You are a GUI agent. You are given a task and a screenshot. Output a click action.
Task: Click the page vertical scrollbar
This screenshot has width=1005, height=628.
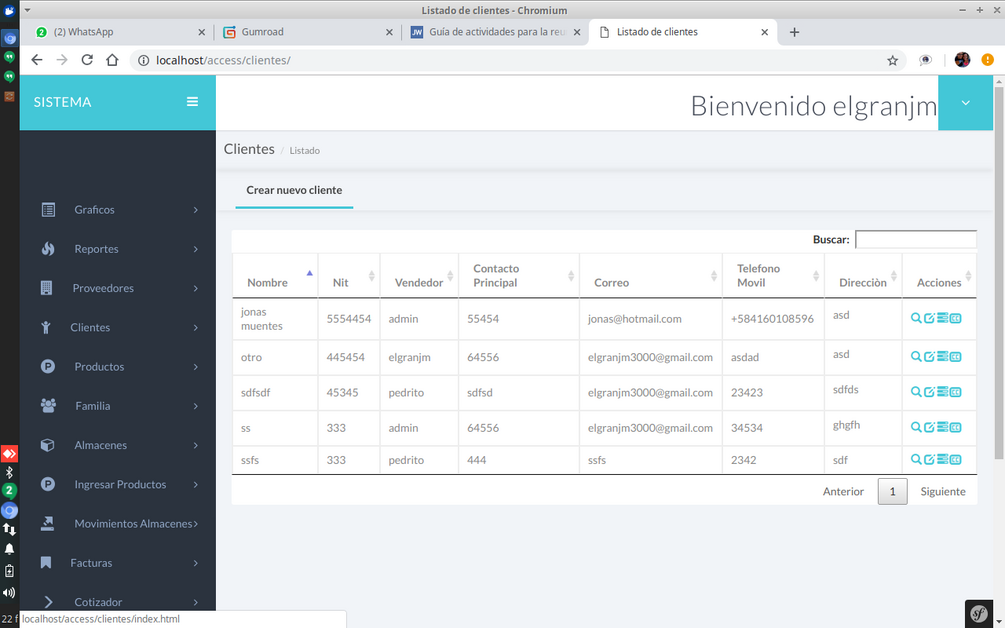pos(999,272)
